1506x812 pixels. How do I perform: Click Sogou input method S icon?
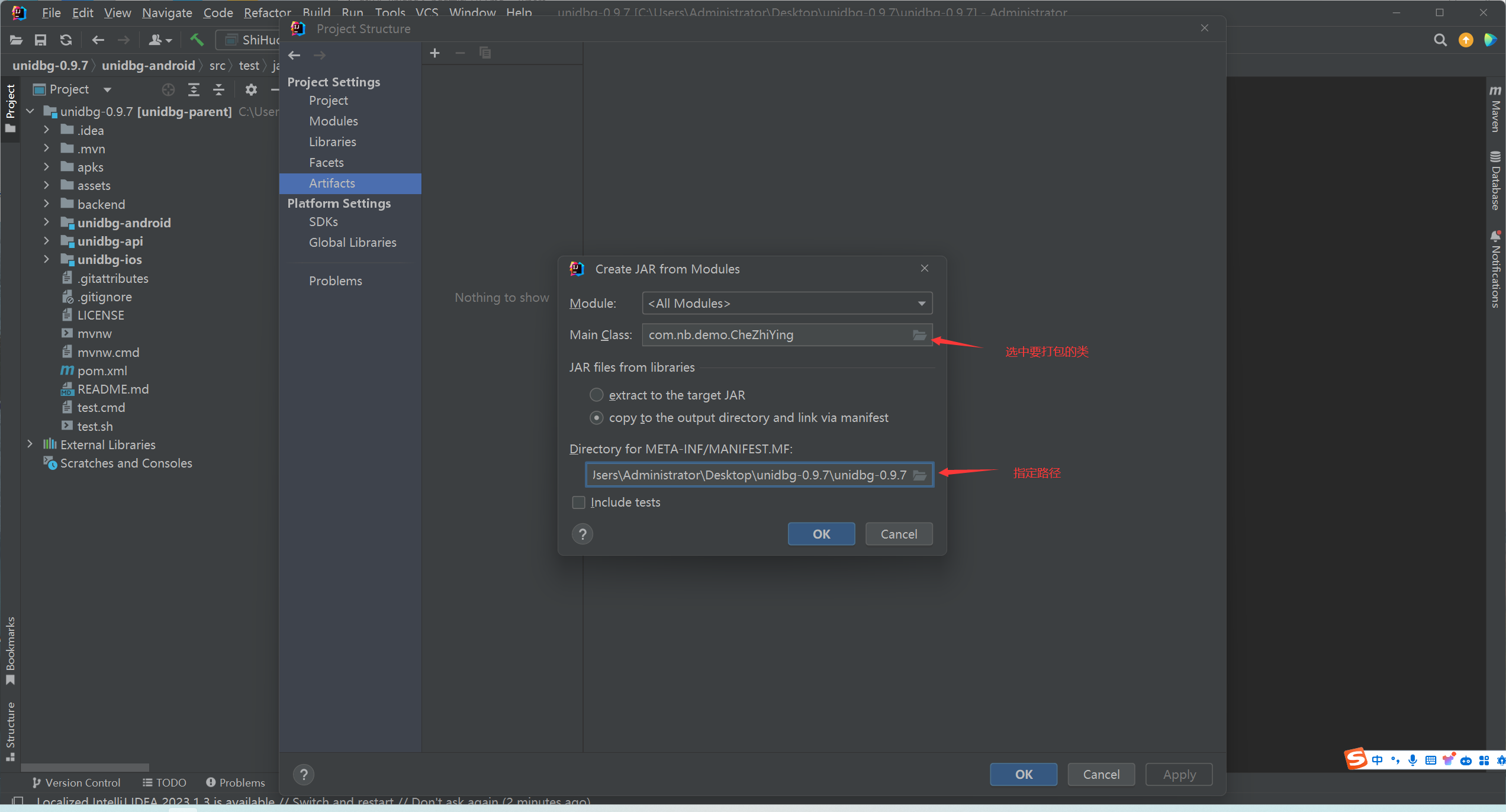(1356, 759)
